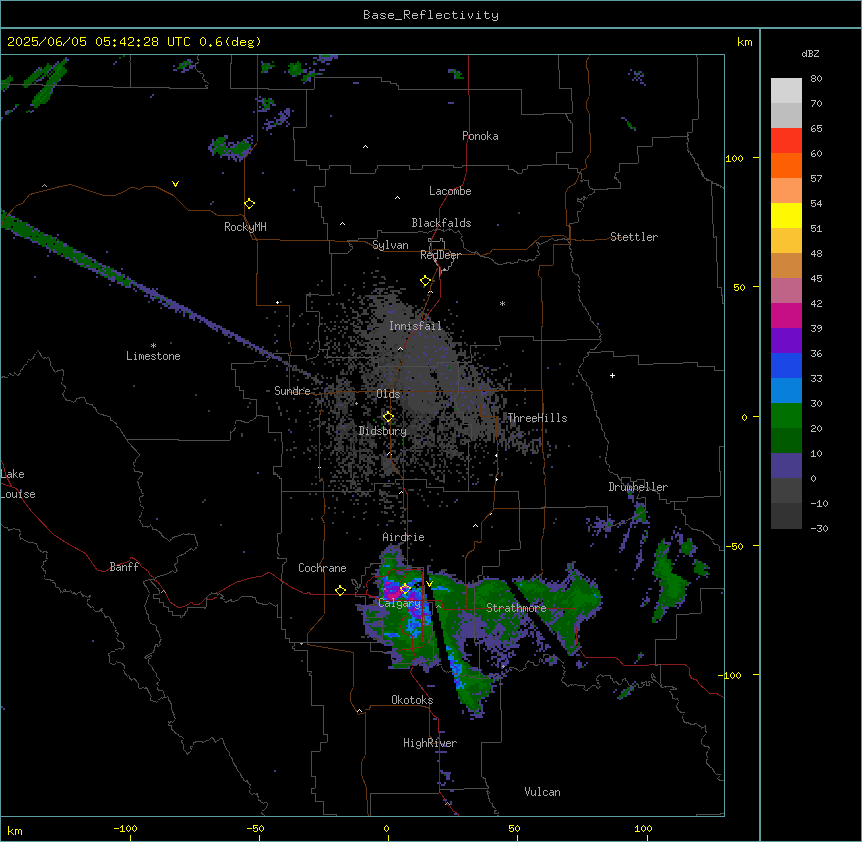Select the orange 60-57 dBZ legend swatch
This screenshot has width=862, height=842.
coord(786,165)
